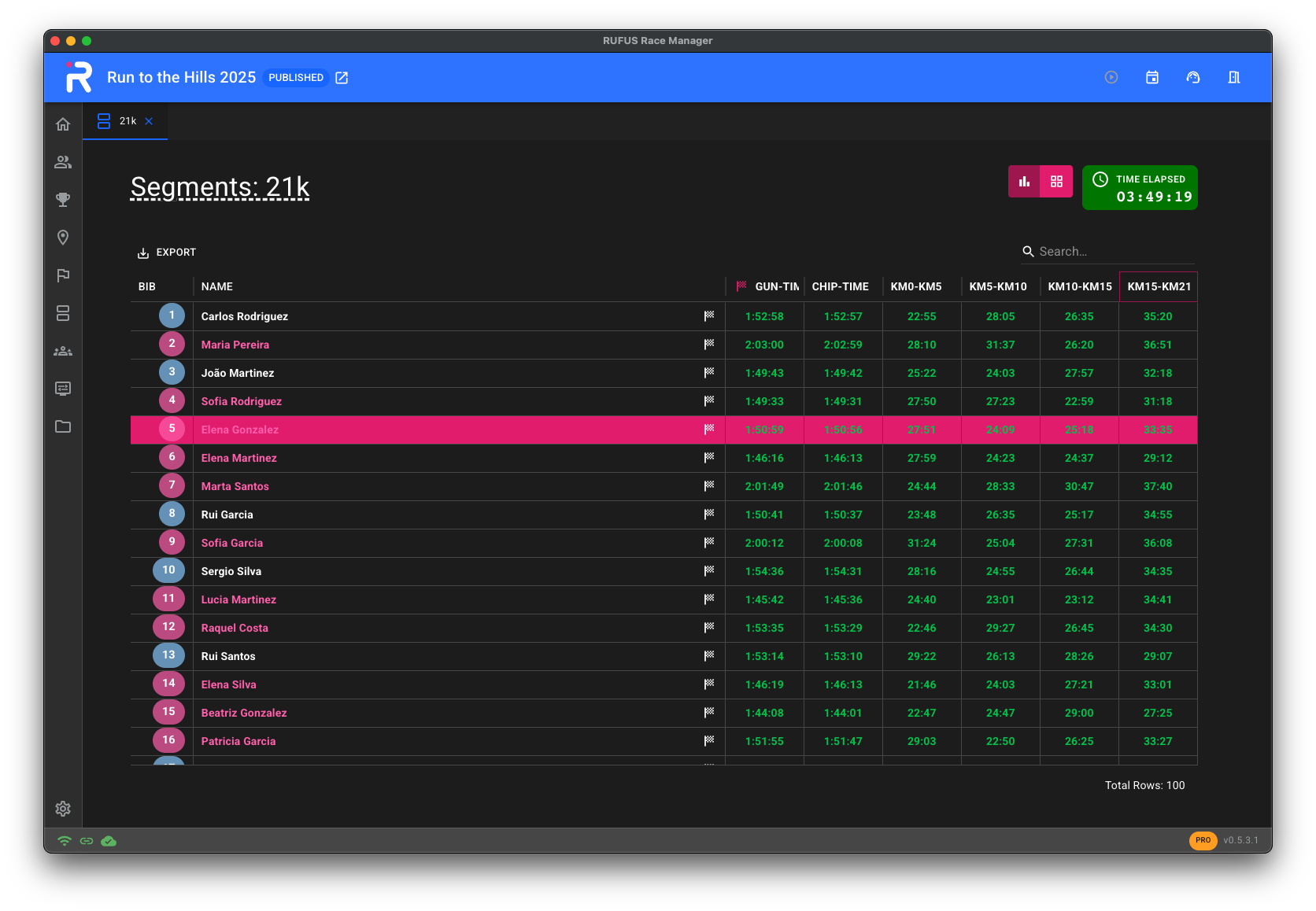
Task: Select the 21k tab
Action: click(x=127, y=121)
